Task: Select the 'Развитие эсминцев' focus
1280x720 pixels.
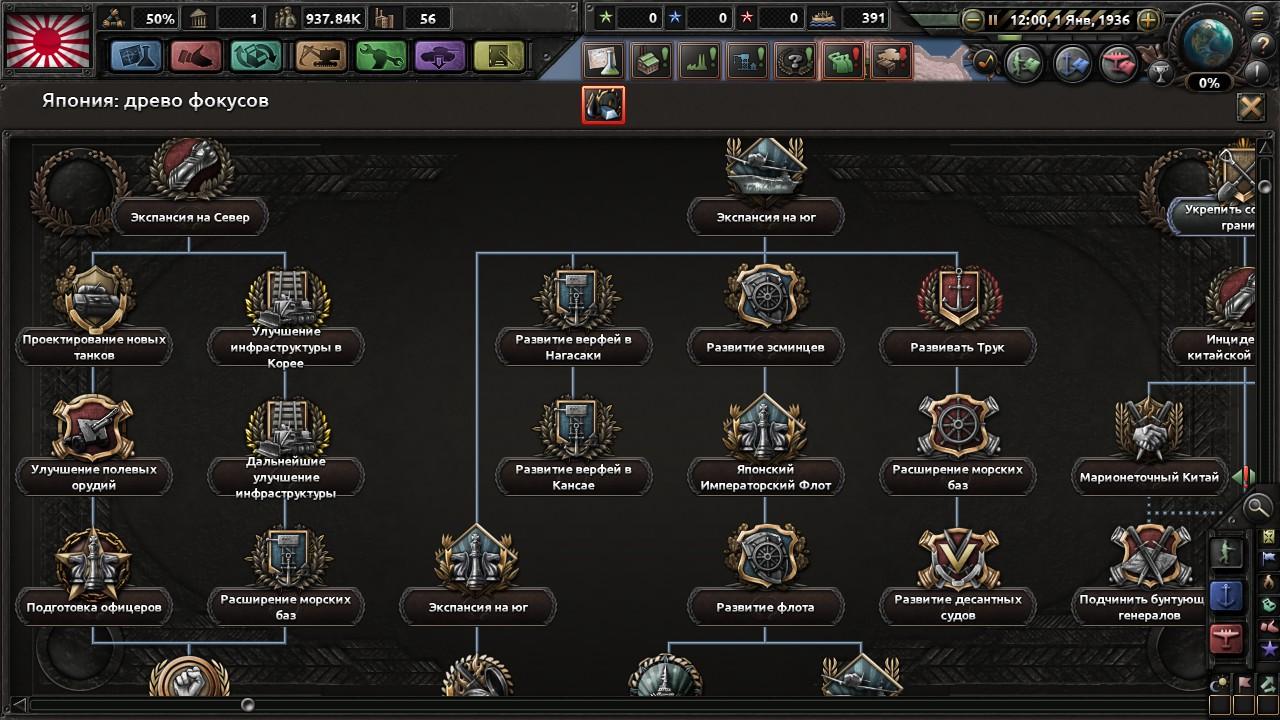Action: 765,347
